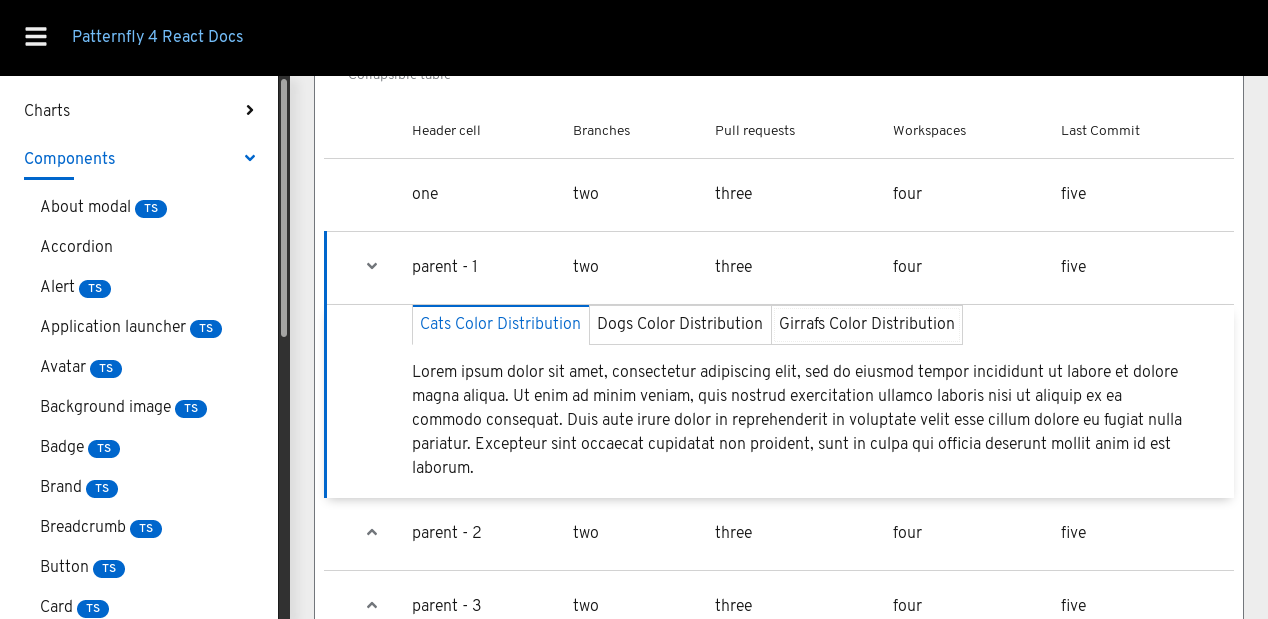
Task: Open the Avatar component page
Action: pos(62,367)
